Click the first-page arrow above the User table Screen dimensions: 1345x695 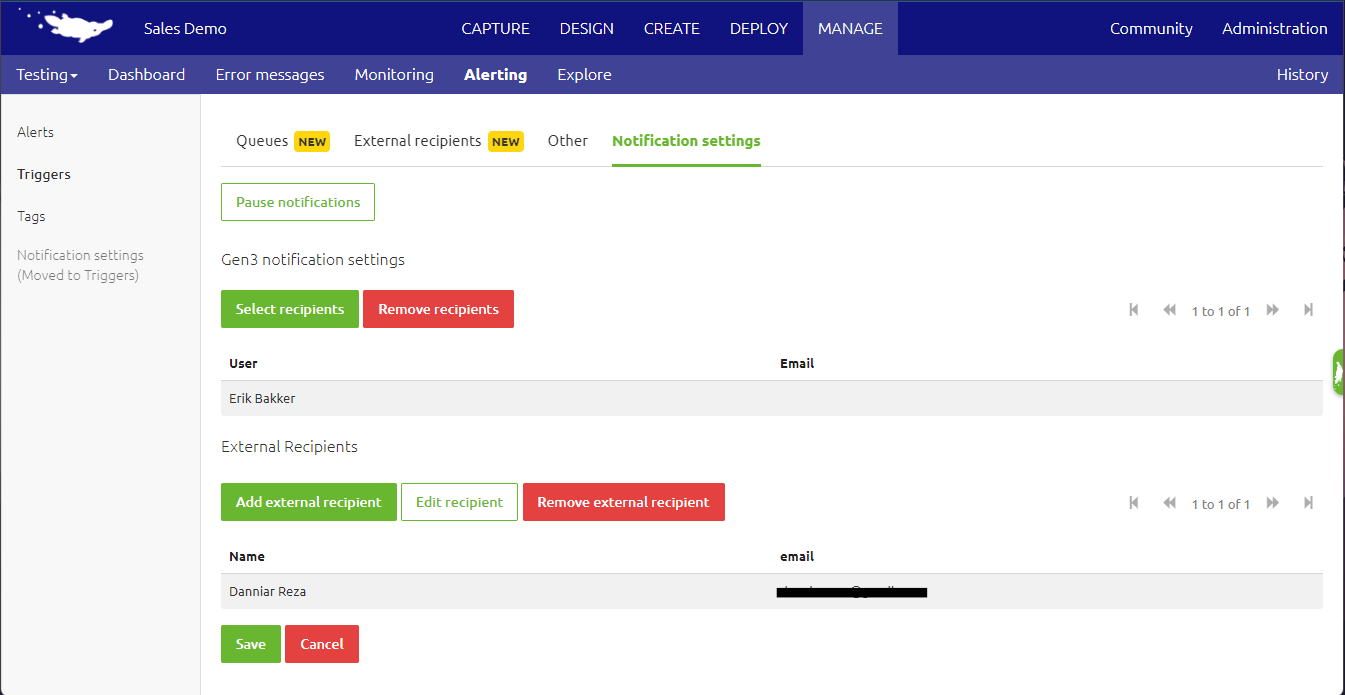click(1133, 310)
